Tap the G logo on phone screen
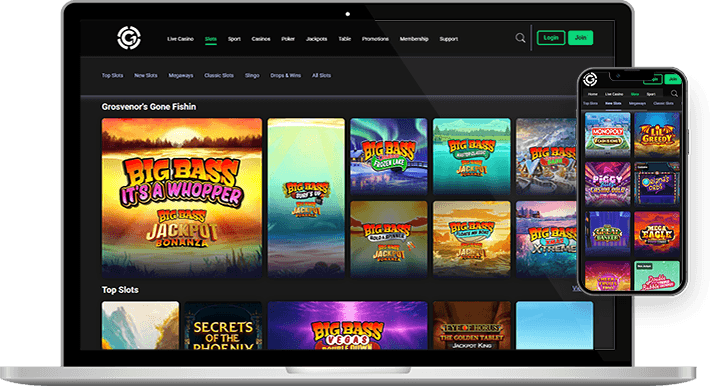Image resolution: width=717 pixels, height=386 pixels. (x=590, y=80)
